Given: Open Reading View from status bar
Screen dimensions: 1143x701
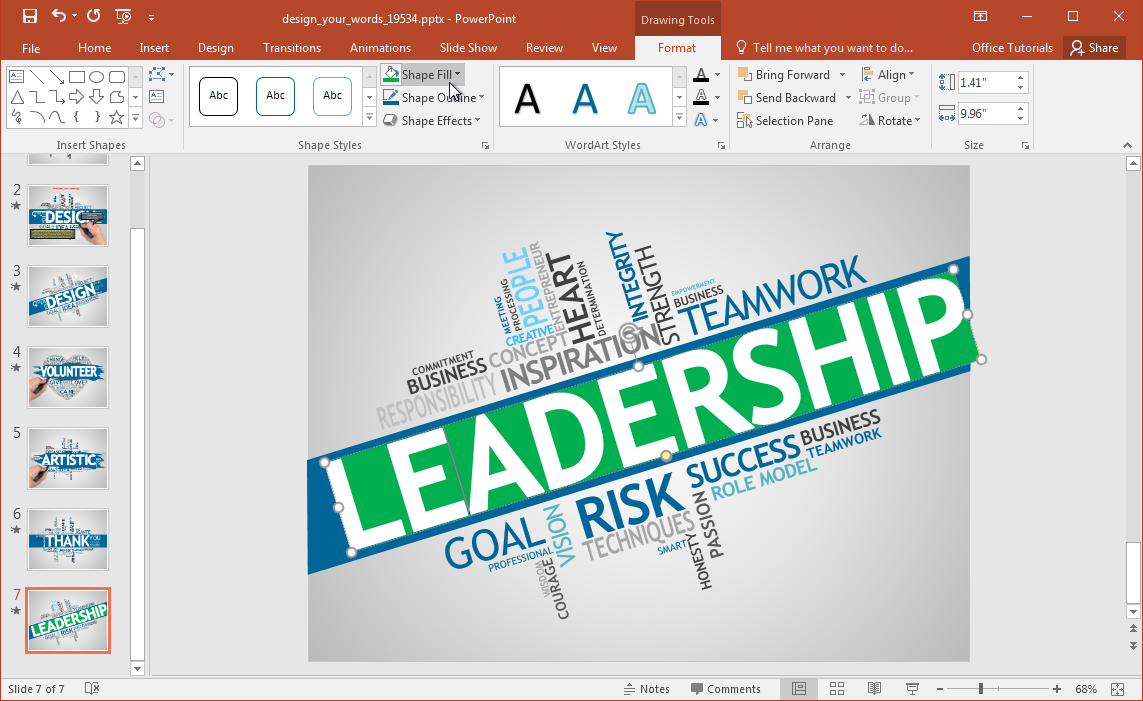Looking at the screenshot, I should coord(874,689).
